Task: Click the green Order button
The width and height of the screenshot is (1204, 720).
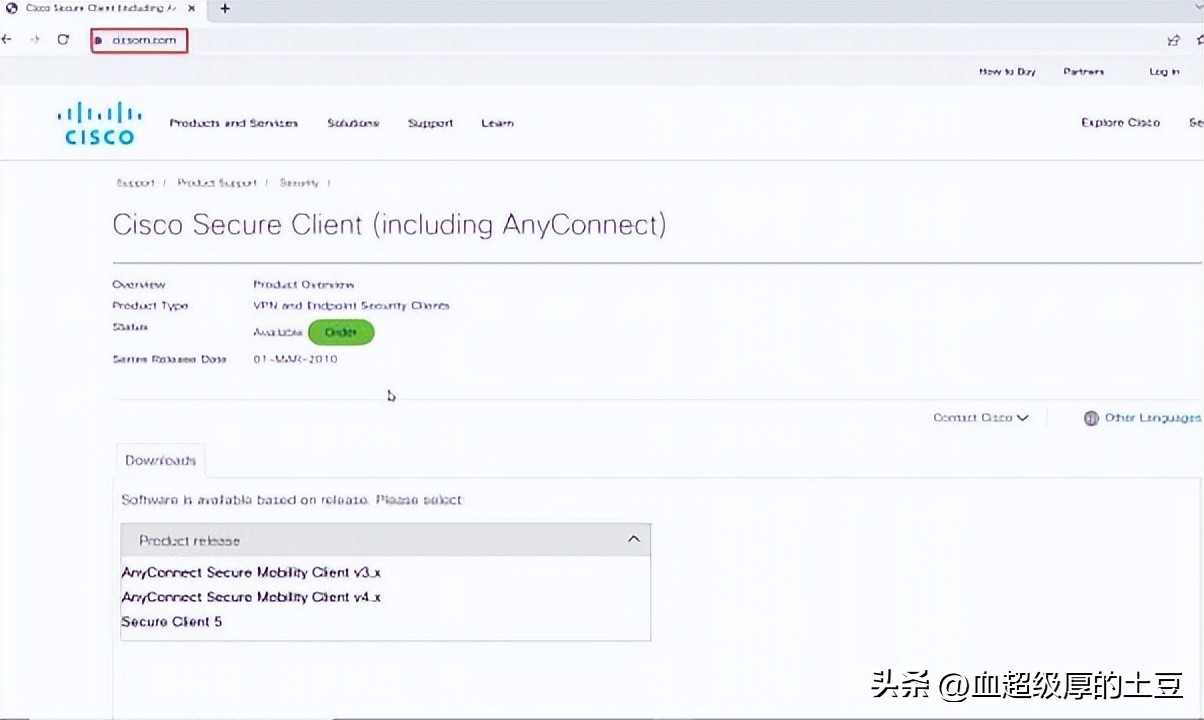Action: [x=341, y=333]
